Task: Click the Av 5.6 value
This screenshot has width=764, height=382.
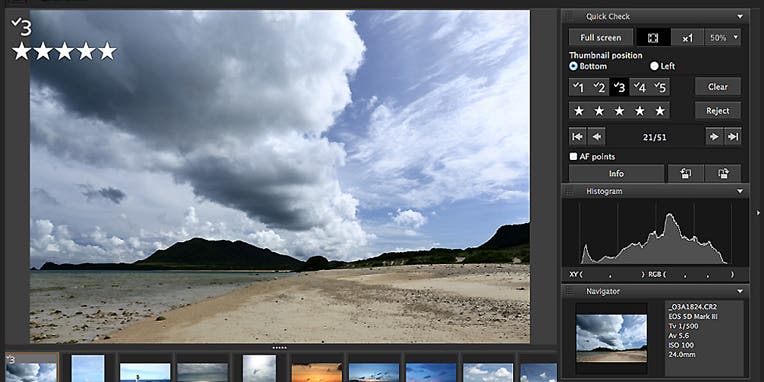Action: pyautogui.click(x=679, y=336)
